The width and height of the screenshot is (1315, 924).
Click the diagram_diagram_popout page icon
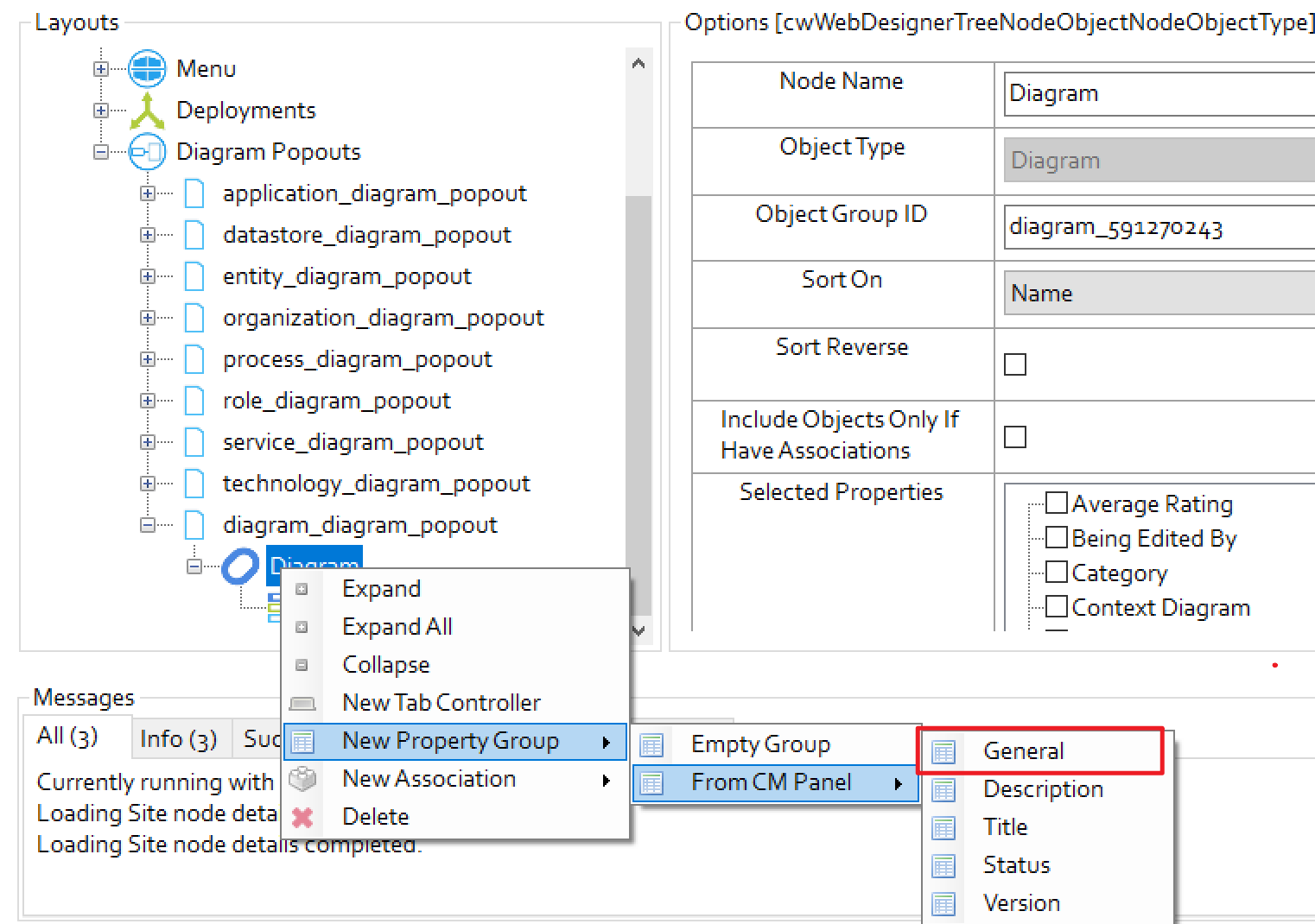click(195, 525)
